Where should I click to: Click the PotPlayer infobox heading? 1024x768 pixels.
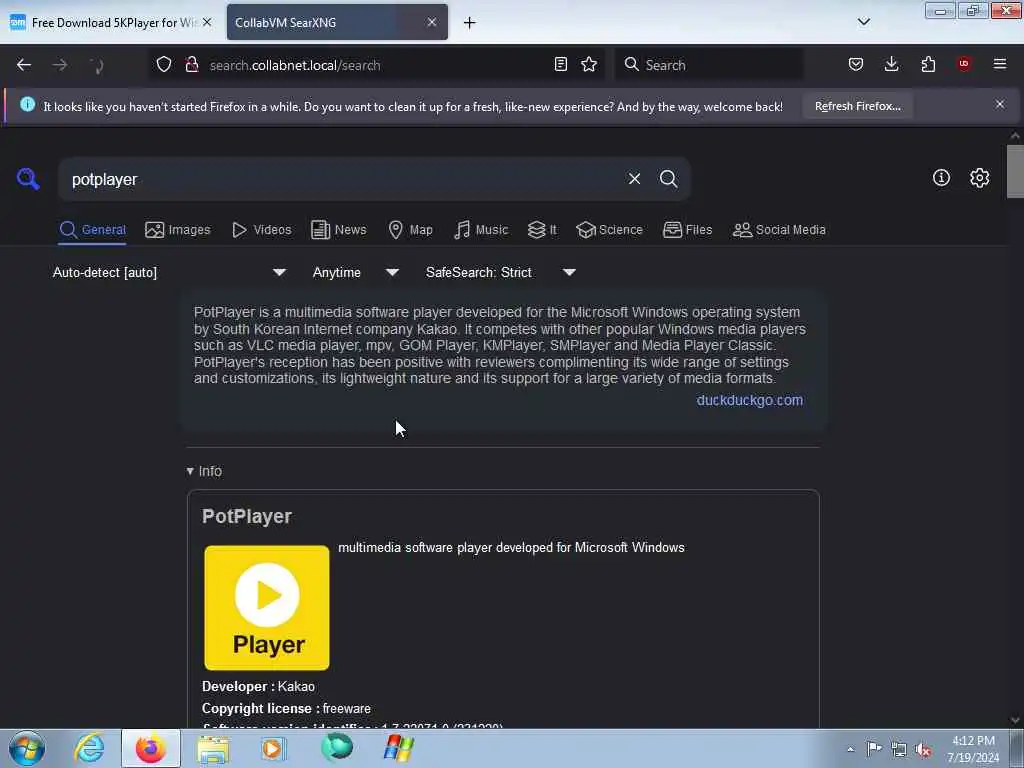[x=247, y=516]
